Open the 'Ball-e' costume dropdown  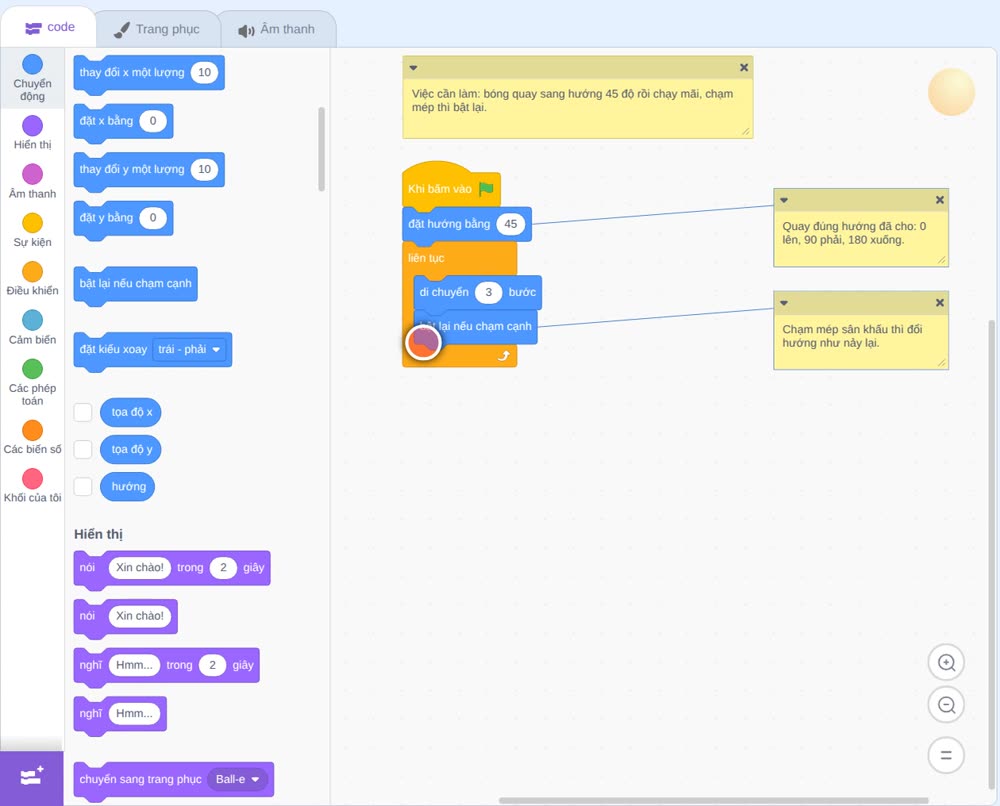238,779
